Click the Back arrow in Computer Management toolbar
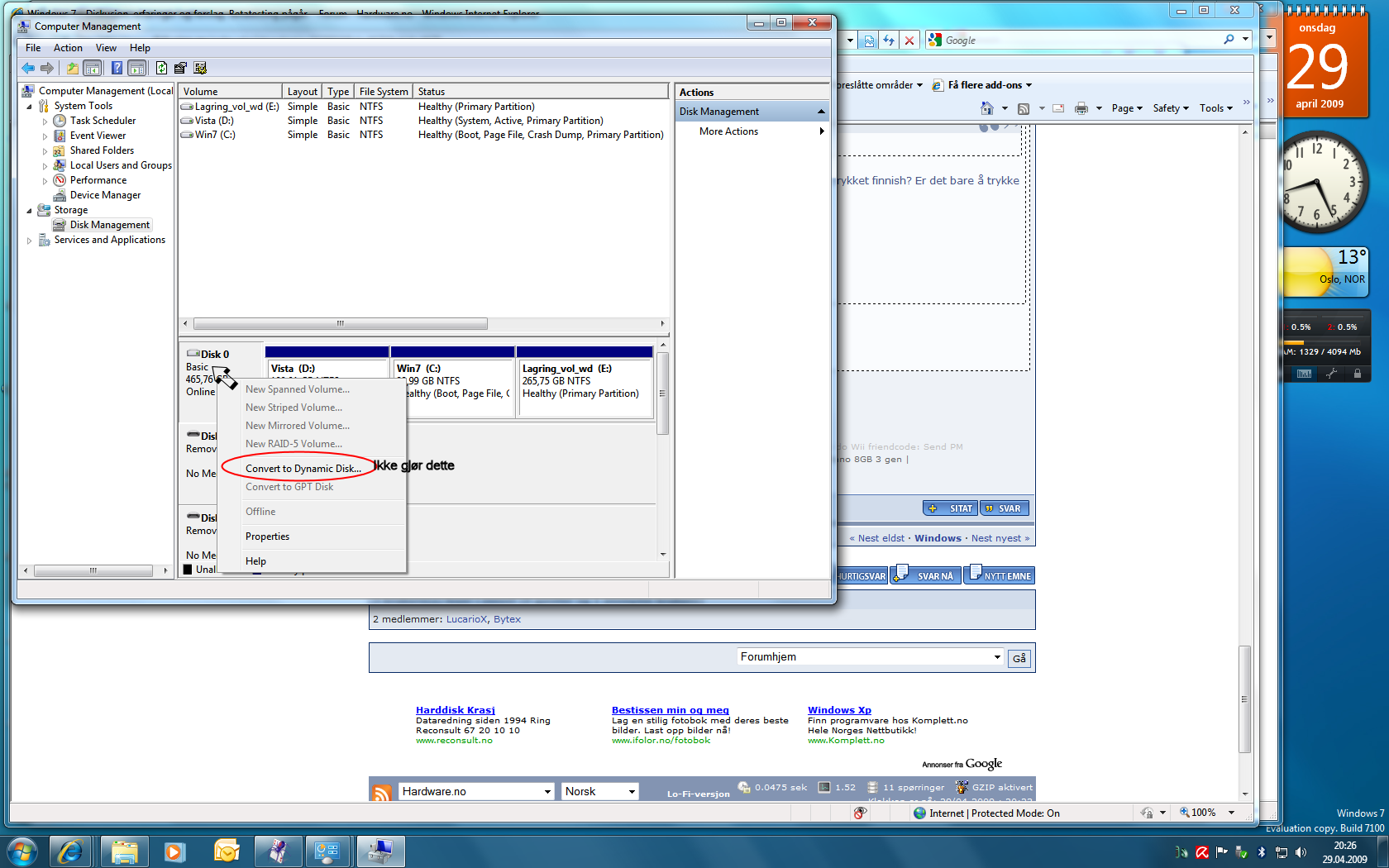This screenshot has width=1389, height=868. pos(28,68)
